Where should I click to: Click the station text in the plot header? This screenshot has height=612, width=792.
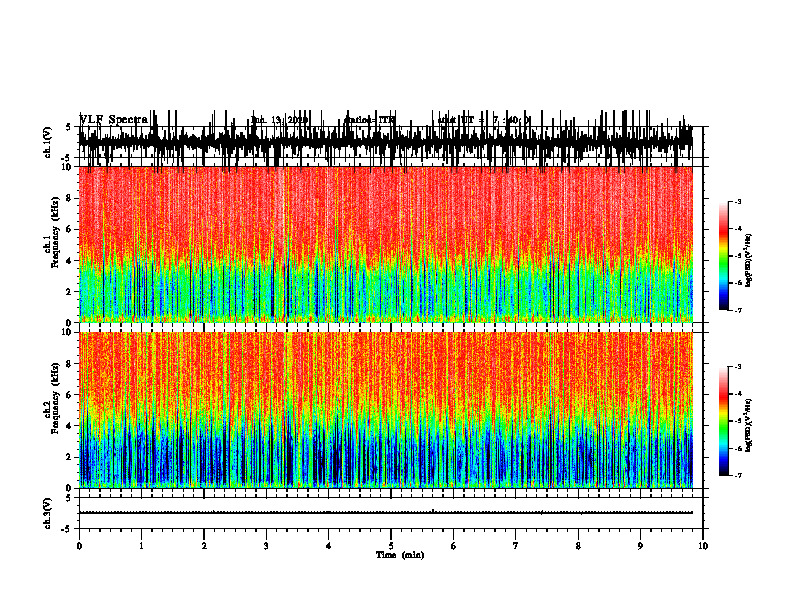(369, 120)
